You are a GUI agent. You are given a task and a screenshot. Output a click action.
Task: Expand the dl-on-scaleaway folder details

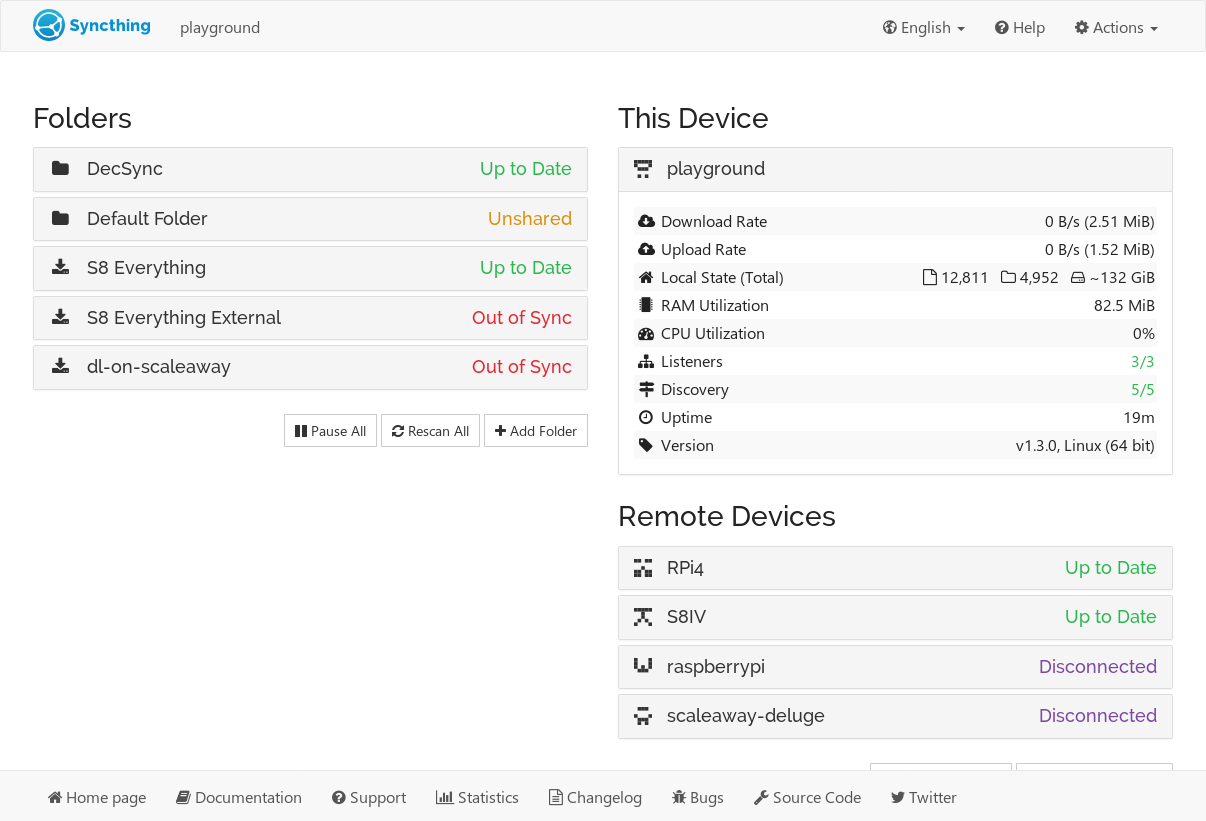click(x=310, y=367)
